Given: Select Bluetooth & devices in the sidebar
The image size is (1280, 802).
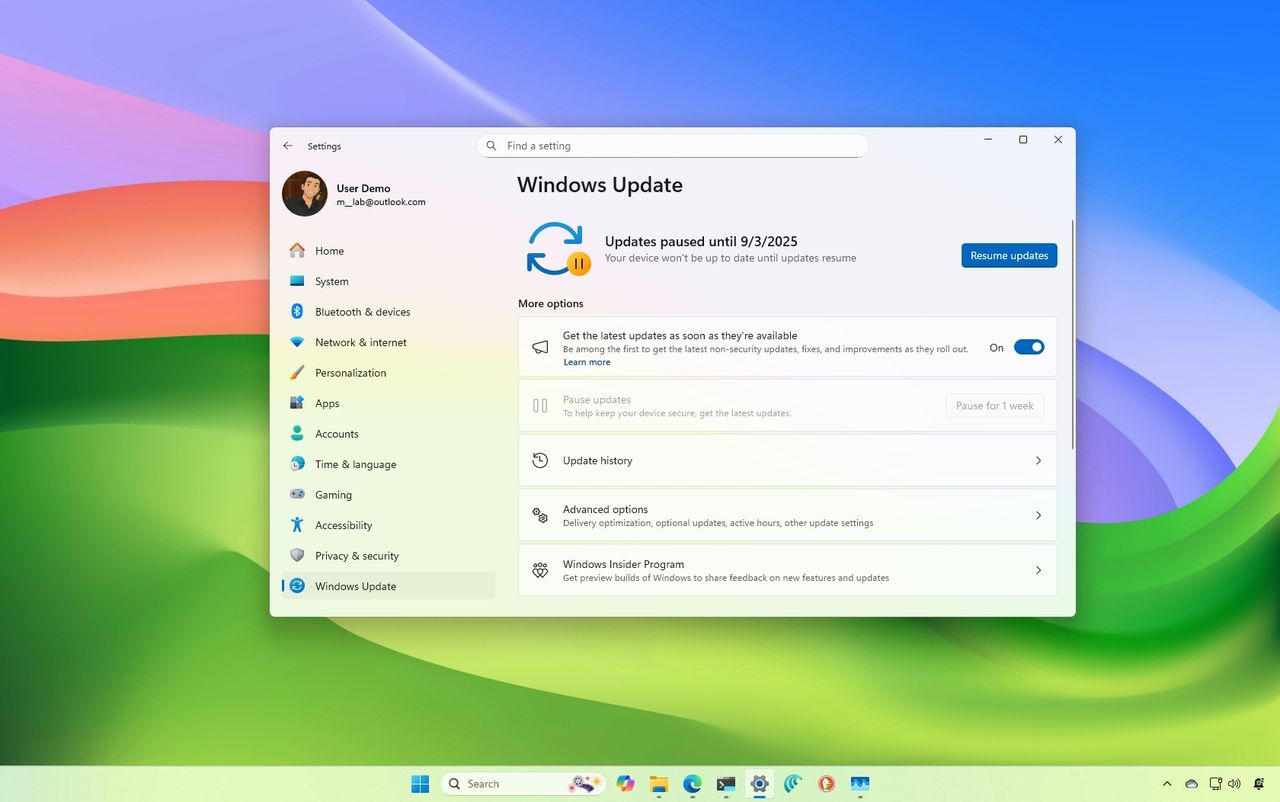Looking at the screenshot, I should click(x=362, y=311).
